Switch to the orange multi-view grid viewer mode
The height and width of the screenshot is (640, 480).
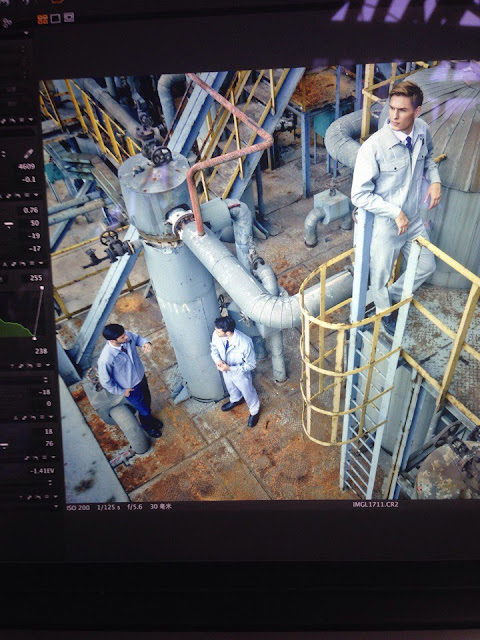click(42, 19)
